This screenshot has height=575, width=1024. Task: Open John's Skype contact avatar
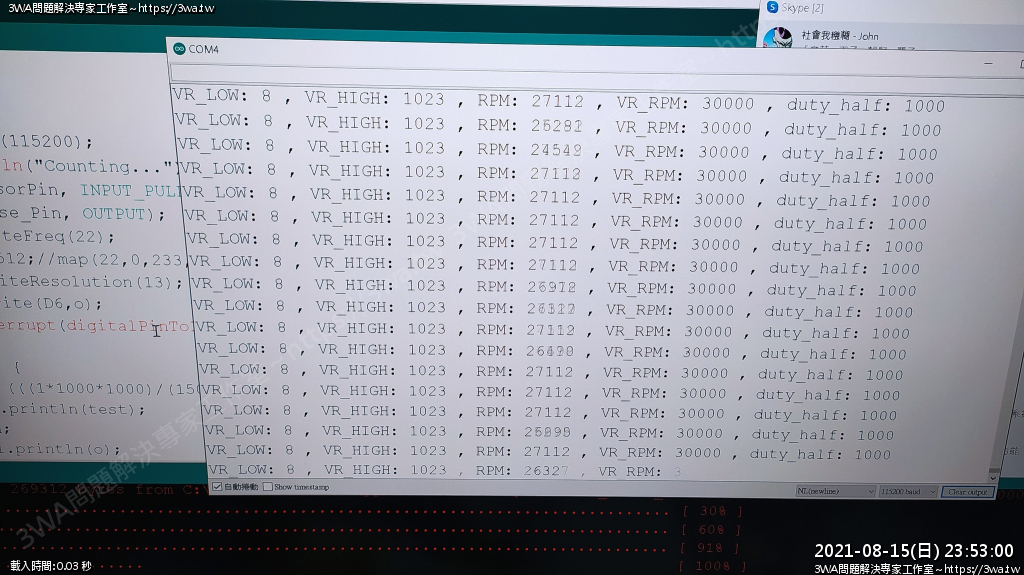point(777,39)
